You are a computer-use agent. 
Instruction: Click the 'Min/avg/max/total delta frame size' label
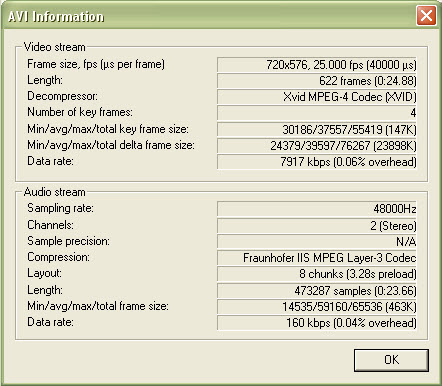(x=111, y=145)
